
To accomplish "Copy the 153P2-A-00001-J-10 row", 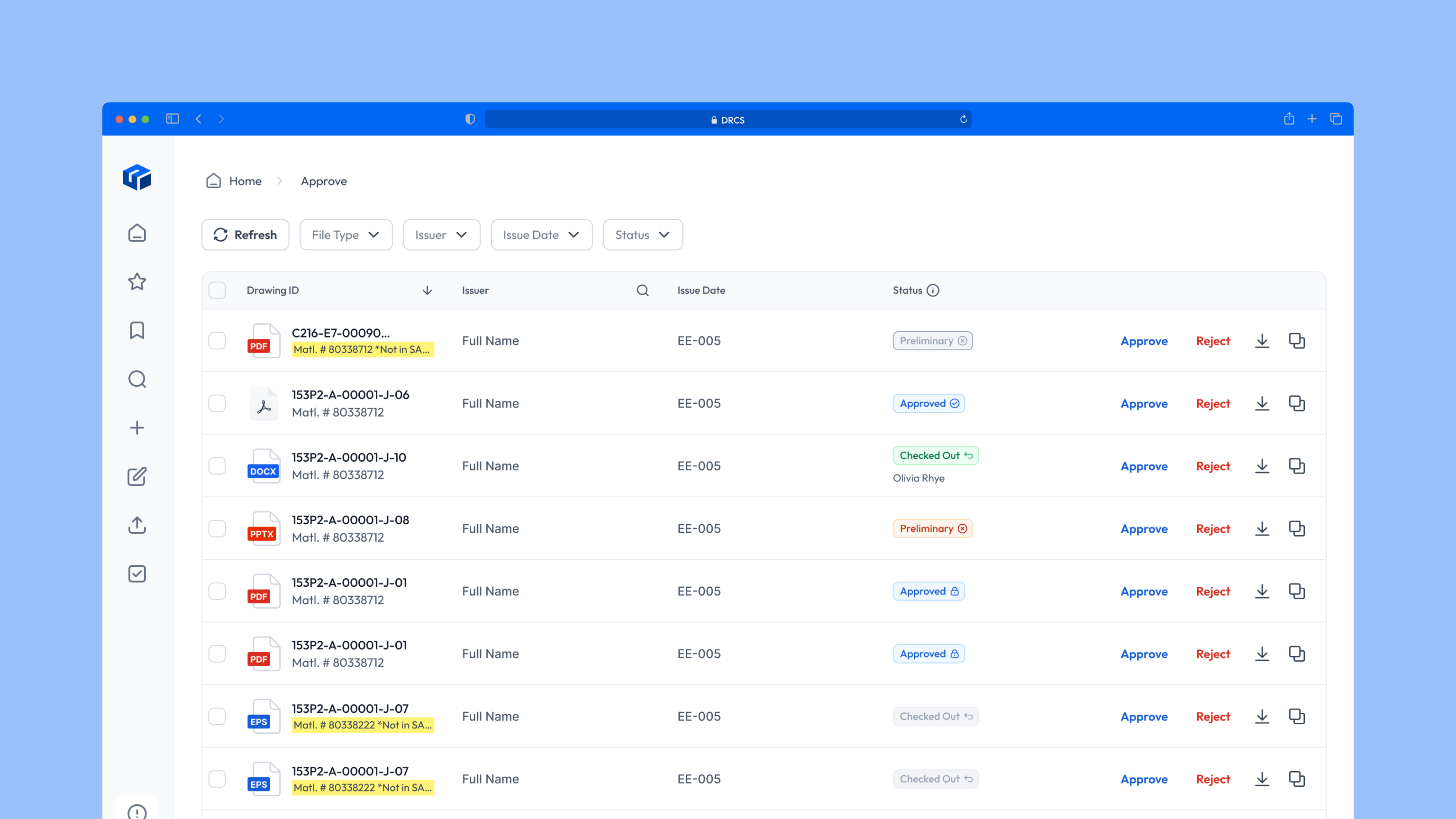I will pos(1297,466).
